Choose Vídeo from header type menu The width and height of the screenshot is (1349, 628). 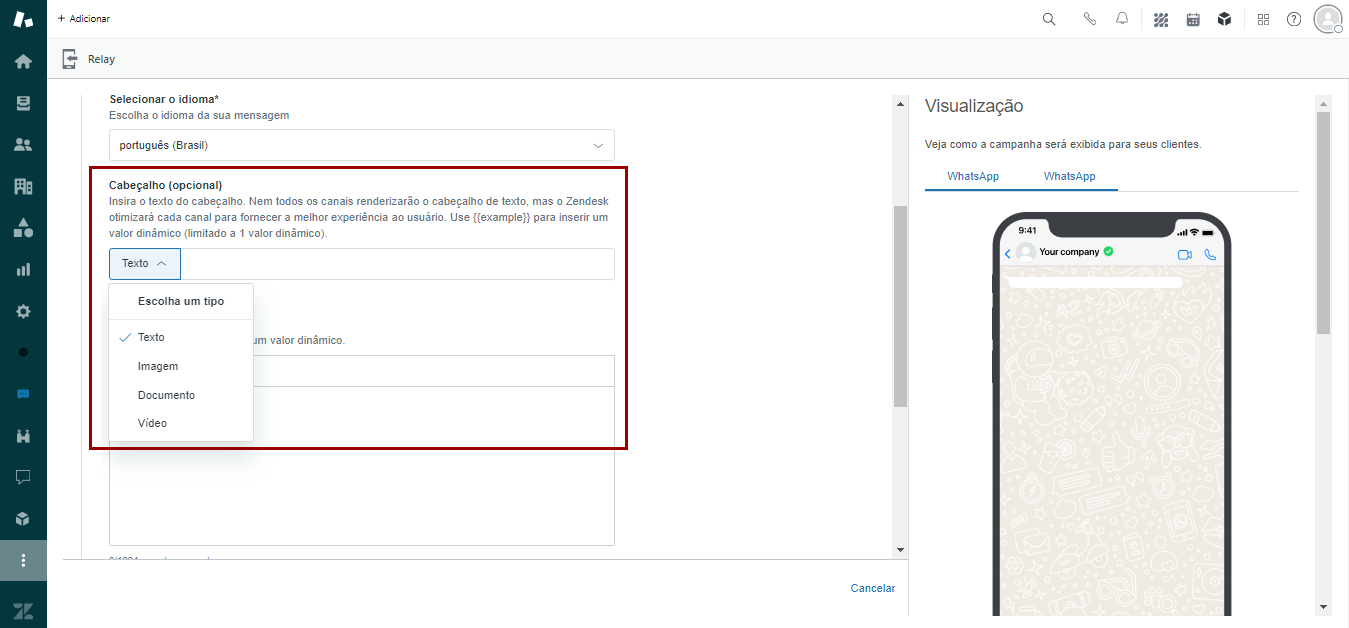[x=152, y=423]
